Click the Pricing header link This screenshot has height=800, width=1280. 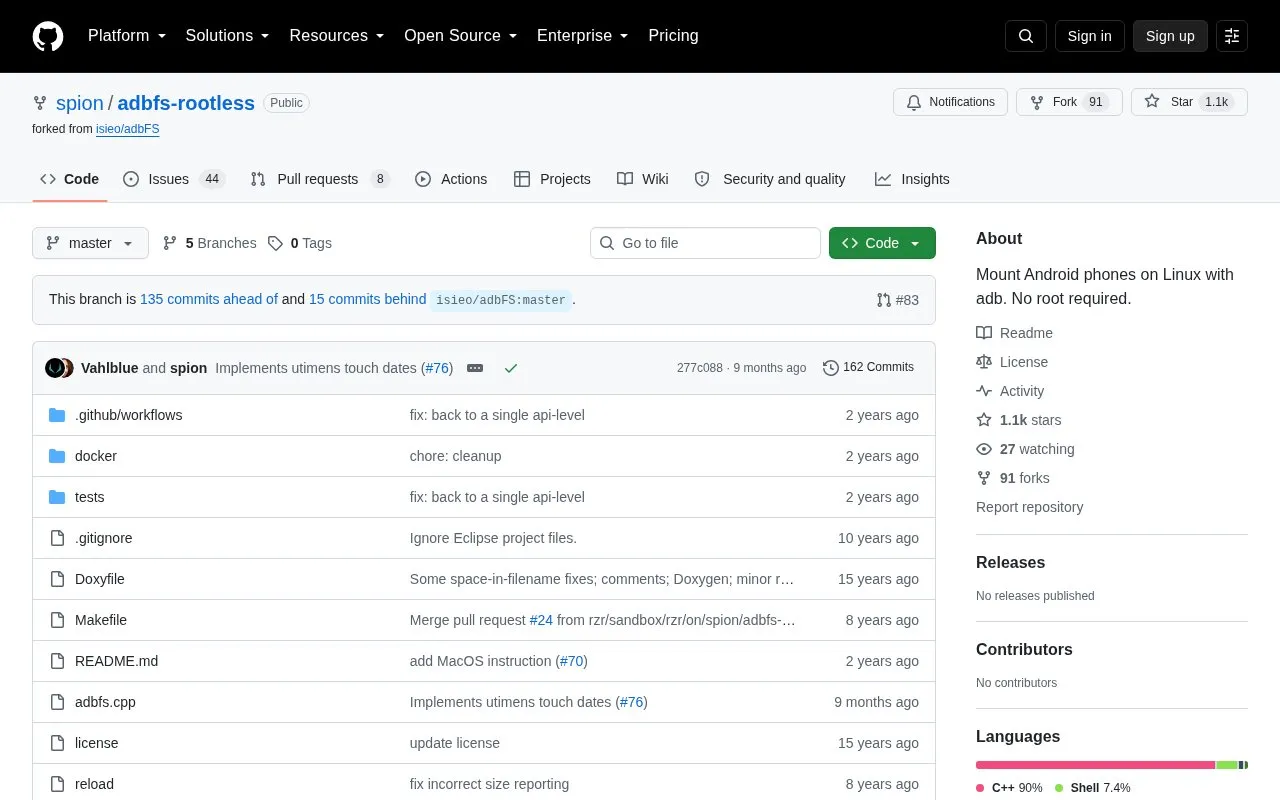(673, 36)
